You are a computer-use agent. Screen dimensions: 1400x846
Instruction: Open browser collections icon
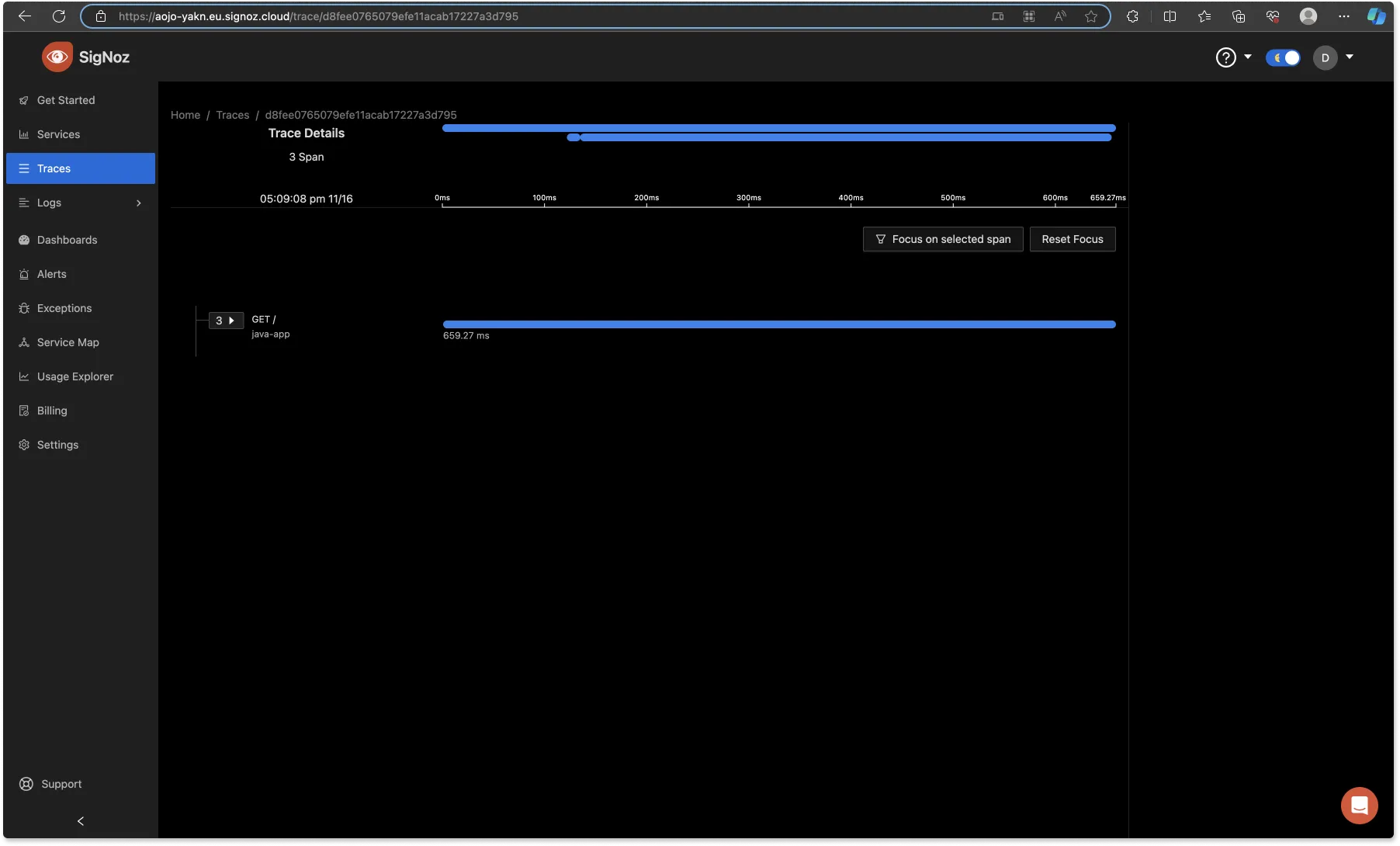pyautogui.click(x=1239, y=16)
